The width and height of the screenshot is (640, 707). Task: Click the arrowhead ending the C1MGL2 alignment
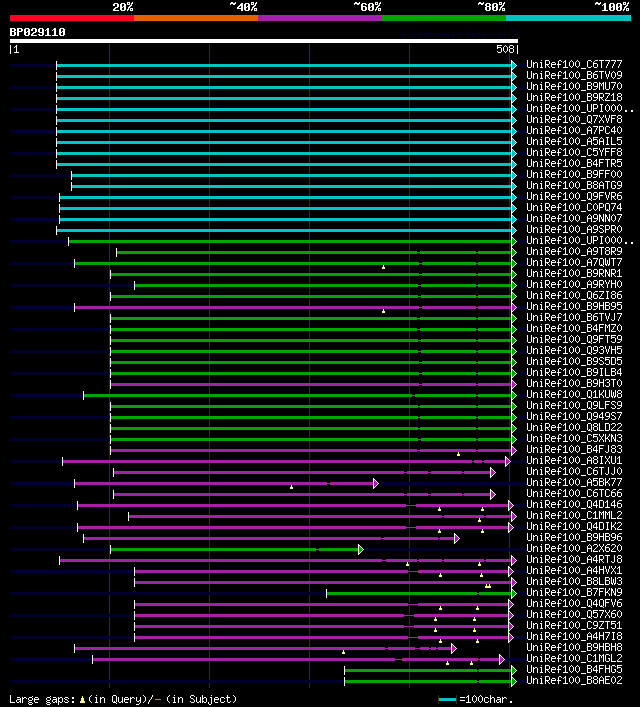pos(502,660)
